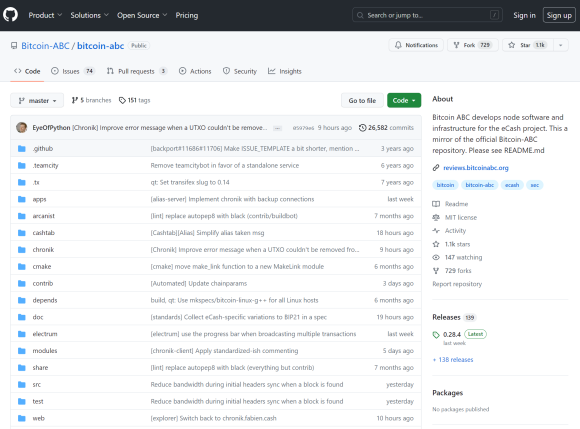View the 26,582 commits history

click(386, 127)
